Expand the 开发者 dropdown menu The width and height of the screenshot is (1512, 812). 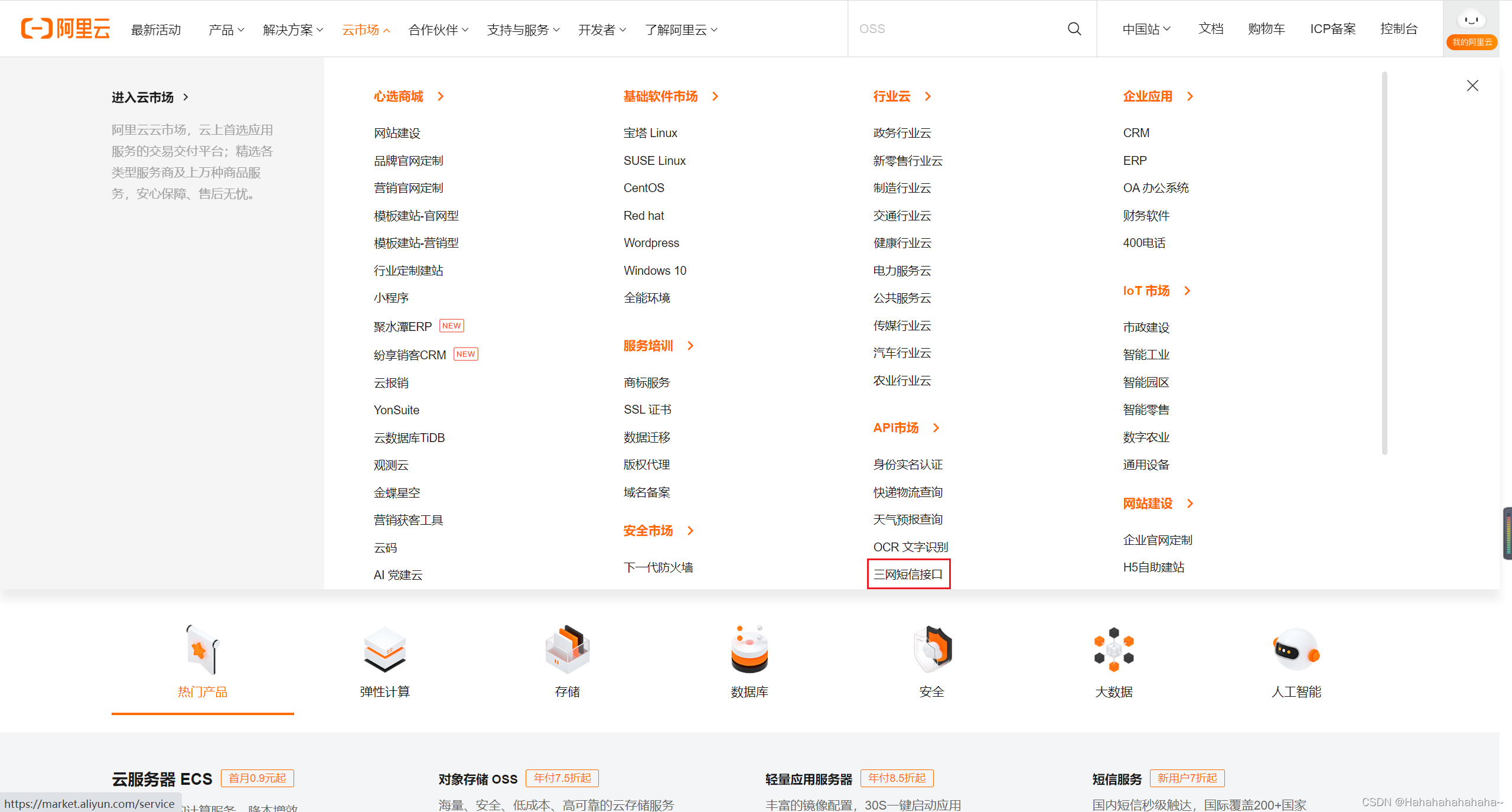coord(602,30)
